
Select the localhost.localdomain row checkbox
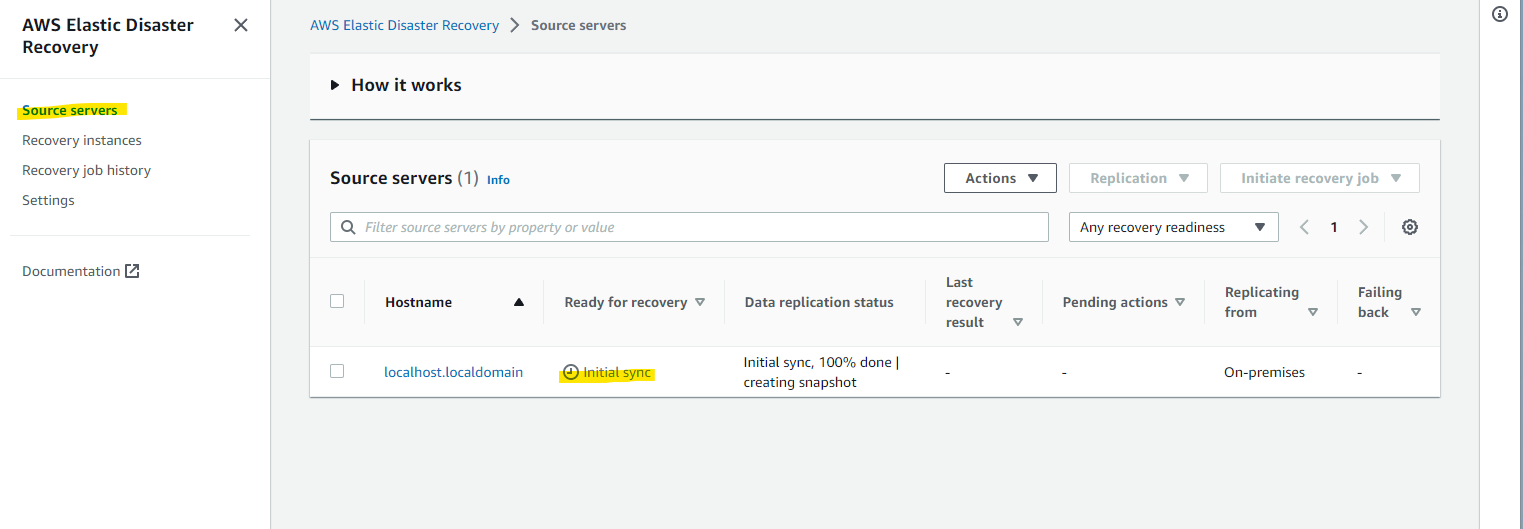(337, 371)
